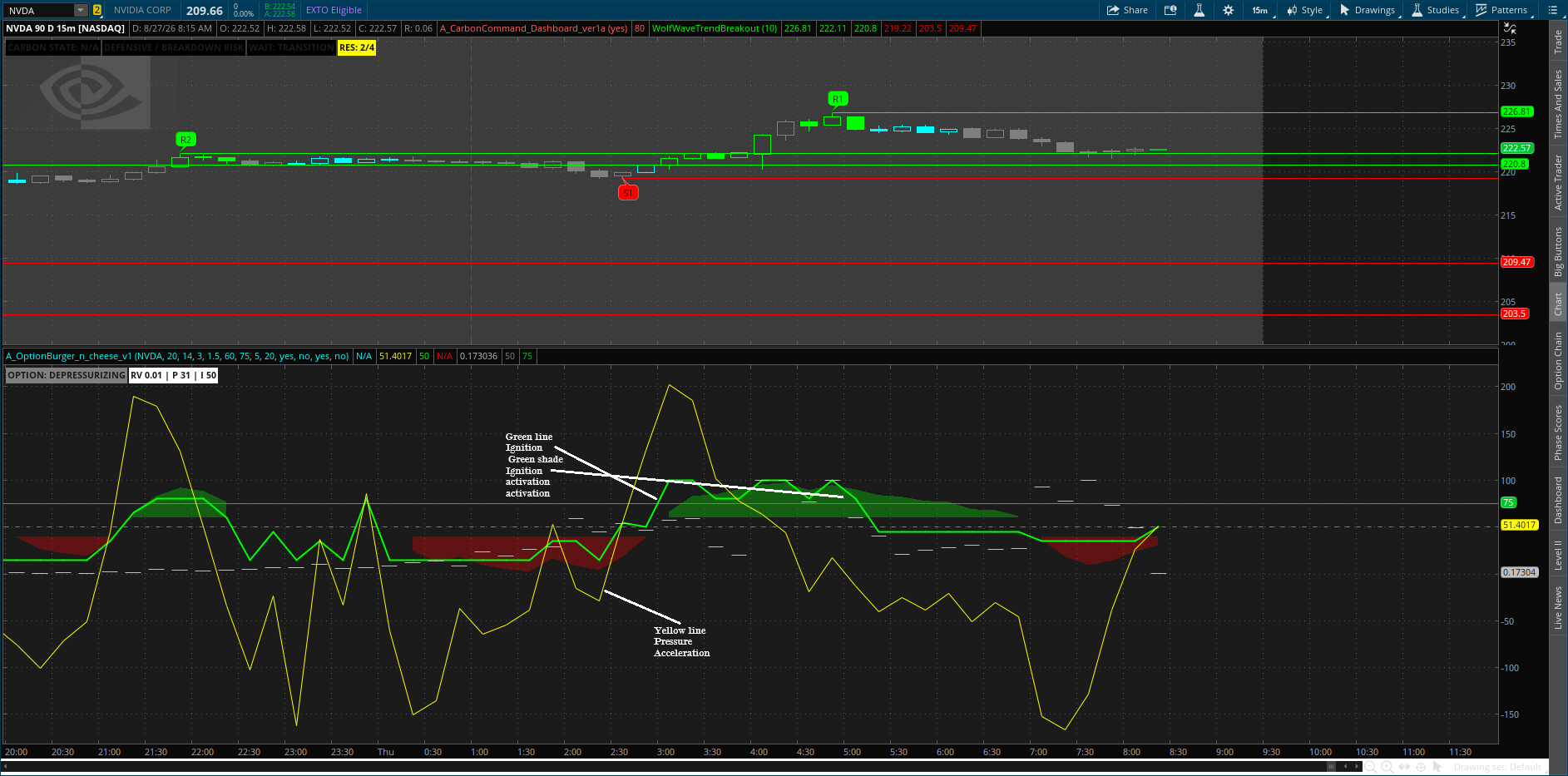Open the NVDA symbol dropdown arrow
1568x776 pixels.
[81, 10]
